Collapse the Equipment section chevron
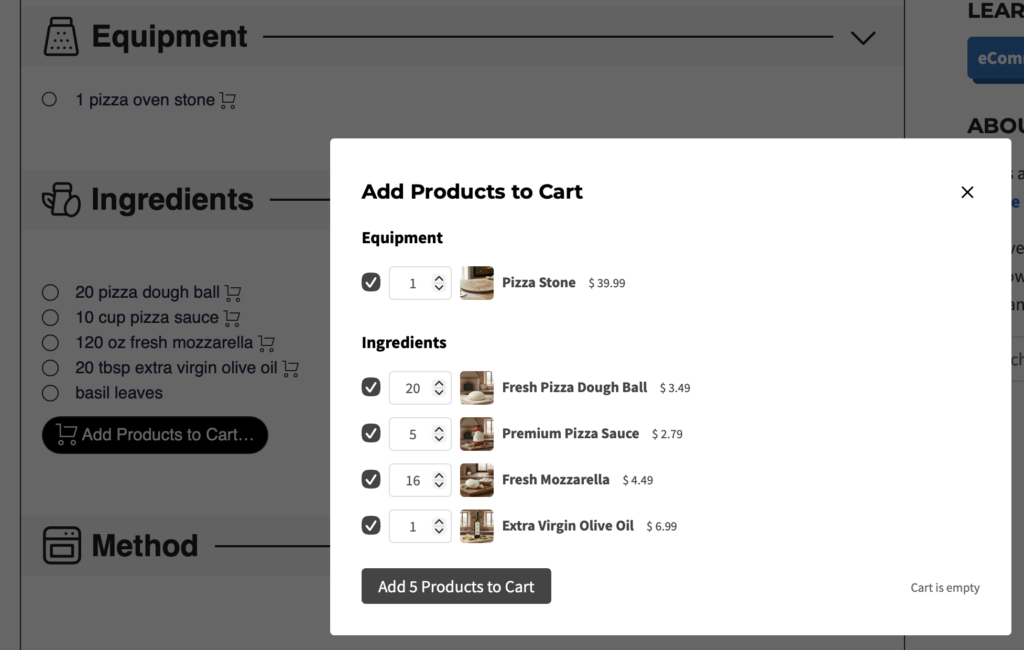Viewport: 1024px width, 650px height. 862,38
